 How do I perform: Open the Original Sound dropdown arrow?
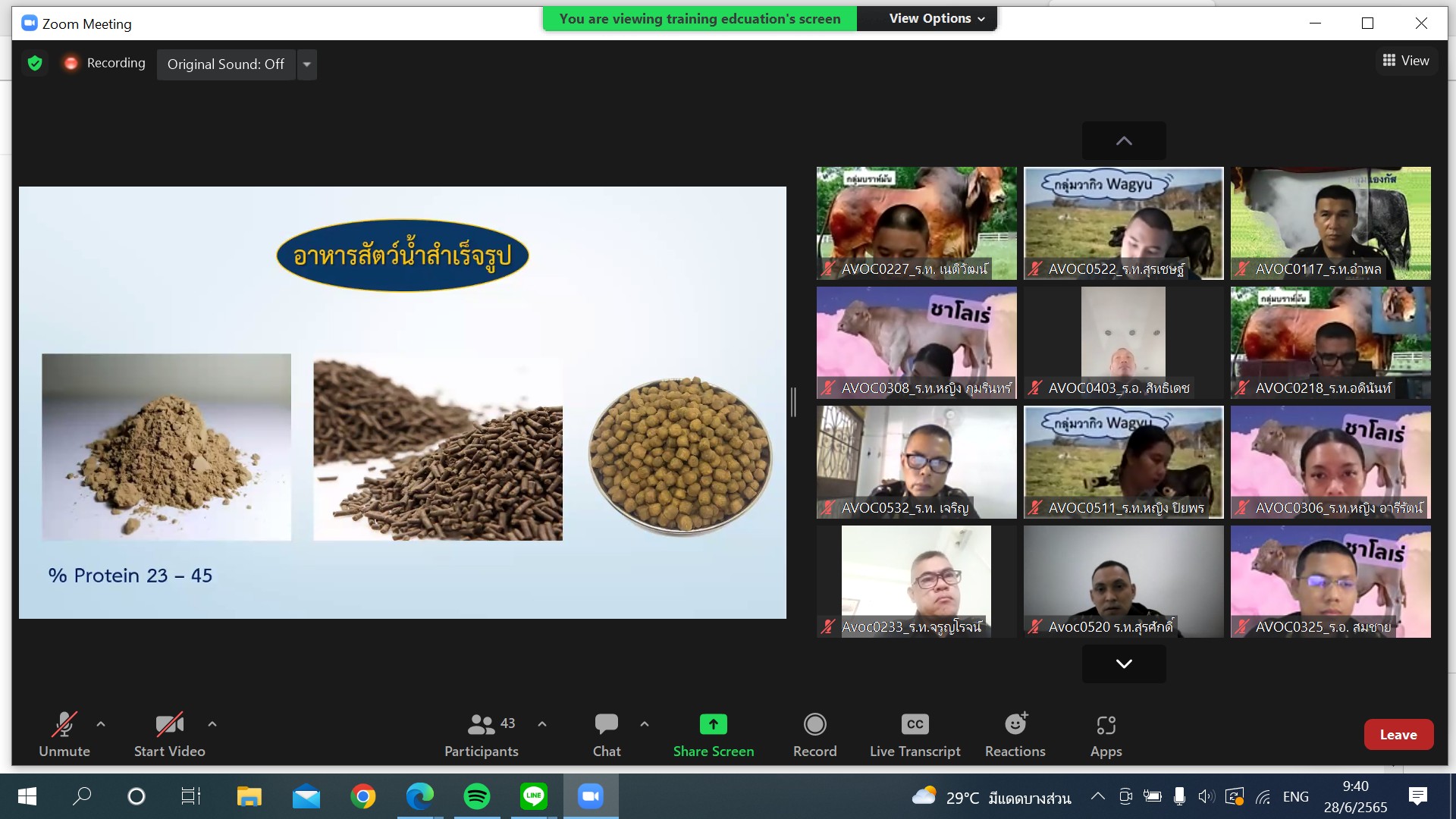[307, 64]
